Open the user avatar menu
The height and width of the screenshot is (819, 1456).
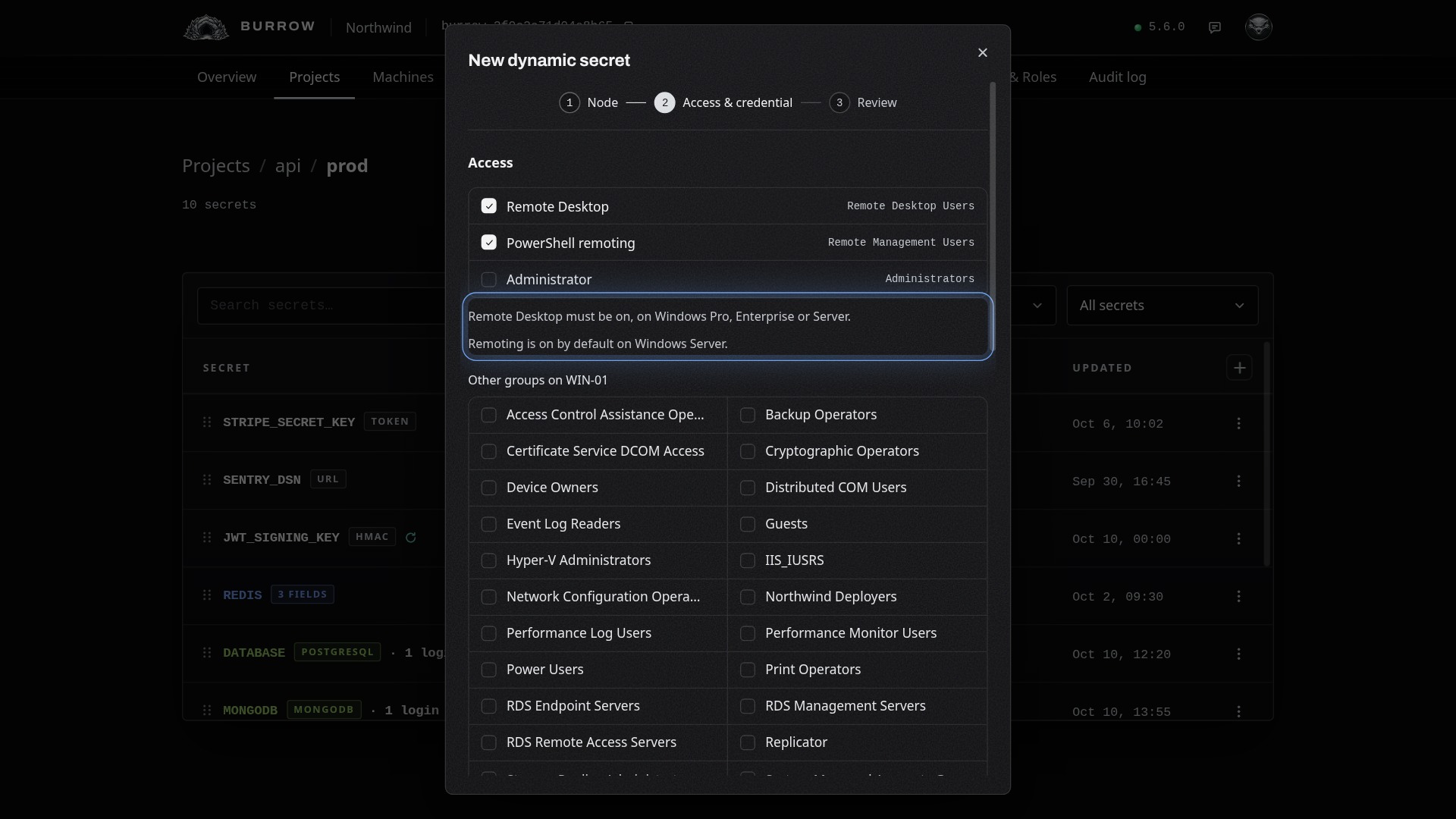(1259, 27)
